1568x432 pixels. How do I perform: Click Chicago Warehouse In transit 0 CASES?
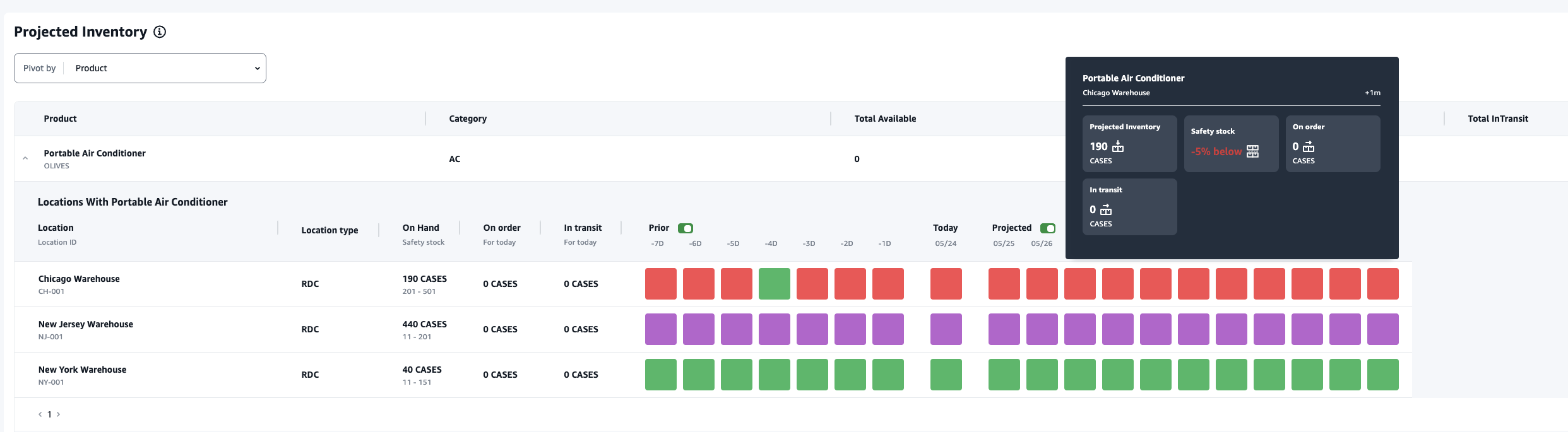[581, 284]
